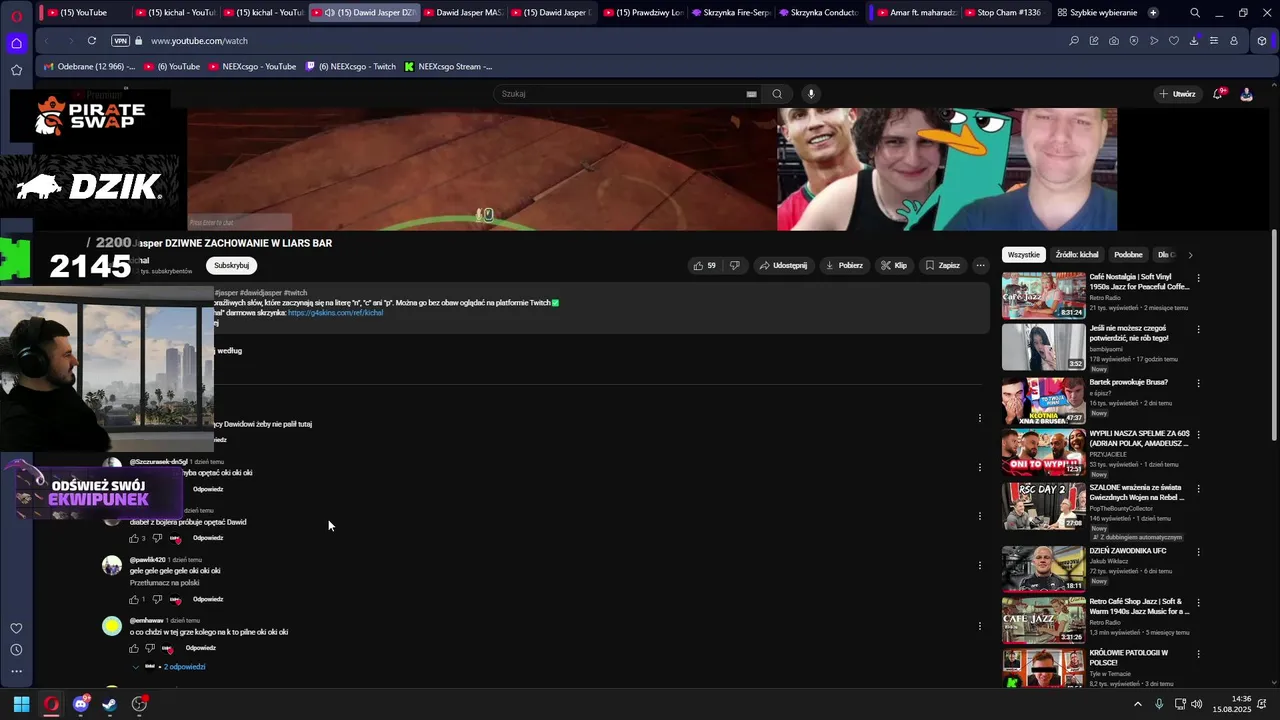The height and width of the screenshot is (720, 1280).
Task: Open Steam from the Windows taskbar
Action: 110,704
